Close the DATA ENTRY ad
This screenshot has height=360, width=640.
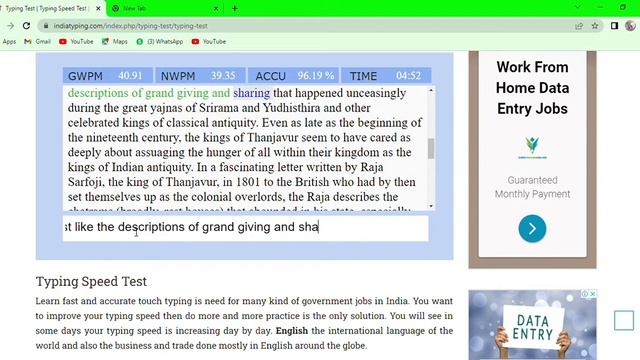(x=593, y=293)
